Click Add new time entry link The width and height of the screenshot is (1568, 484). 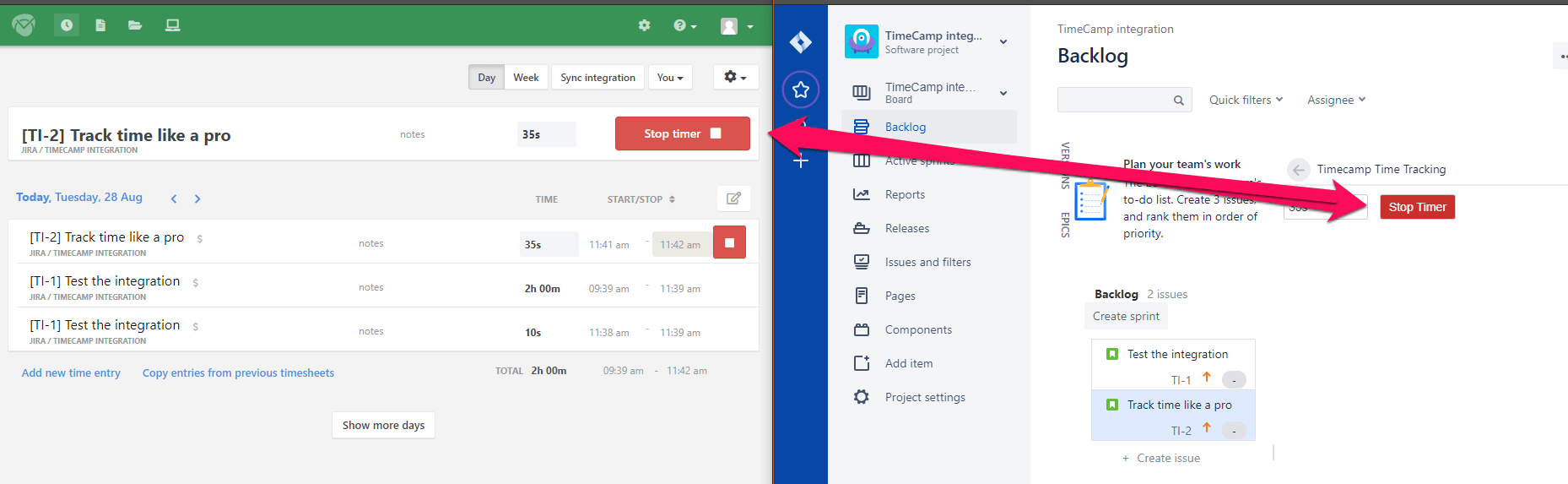click(x=71, y=373)
